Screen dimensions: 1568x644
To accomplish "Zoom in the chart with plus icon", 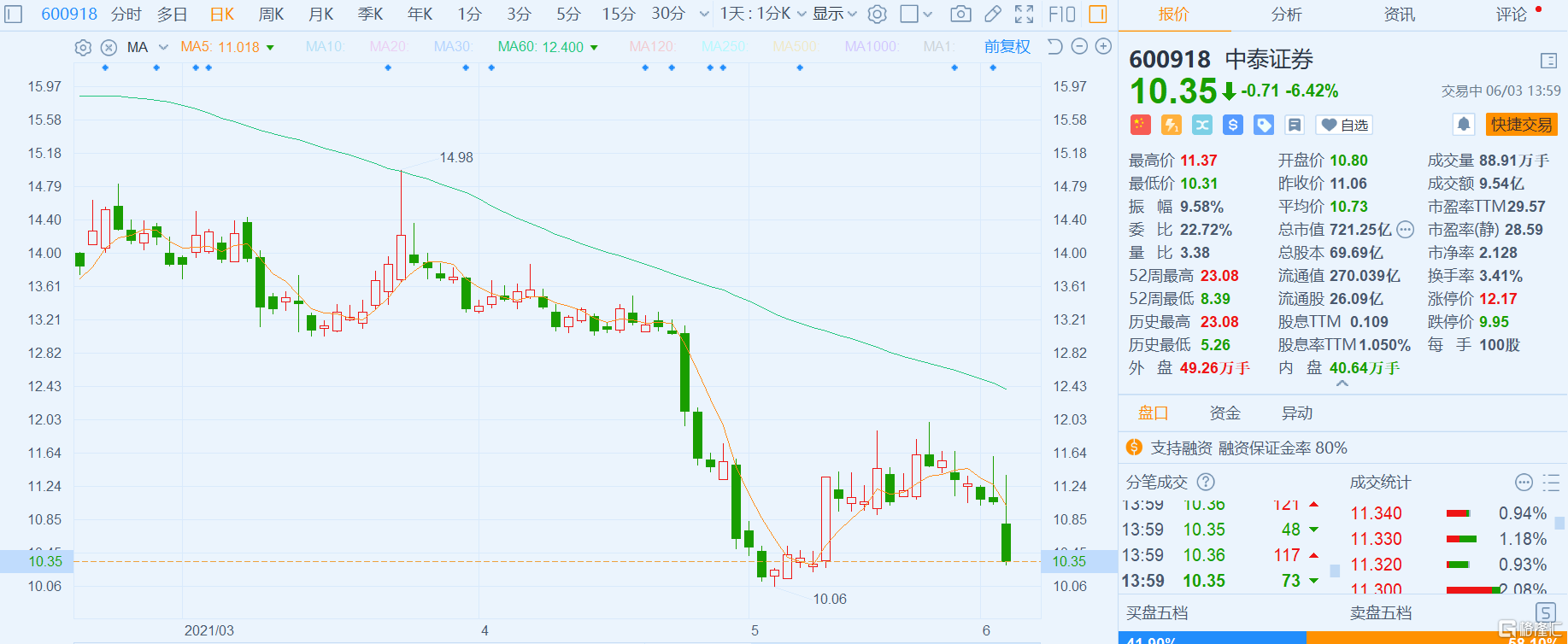I will (1103, 46).
